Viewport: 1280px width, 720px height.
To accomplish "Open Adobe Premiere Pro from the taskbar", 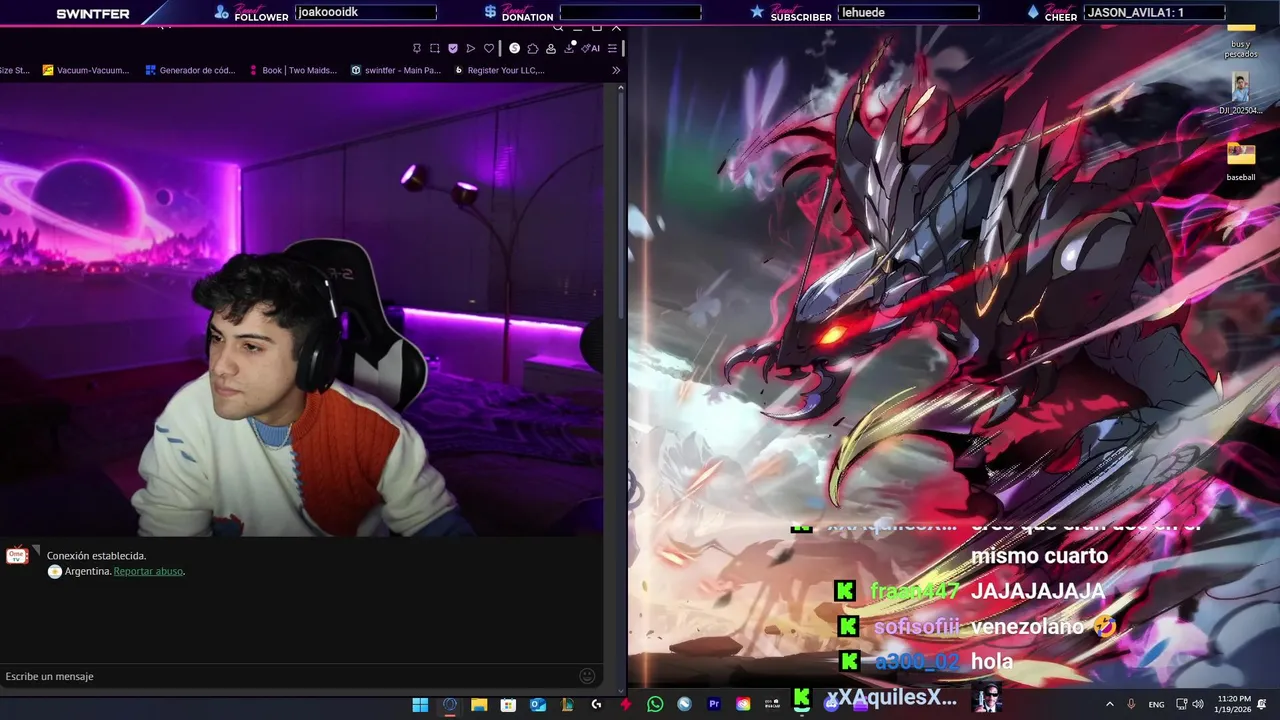I will pos(714,704).
